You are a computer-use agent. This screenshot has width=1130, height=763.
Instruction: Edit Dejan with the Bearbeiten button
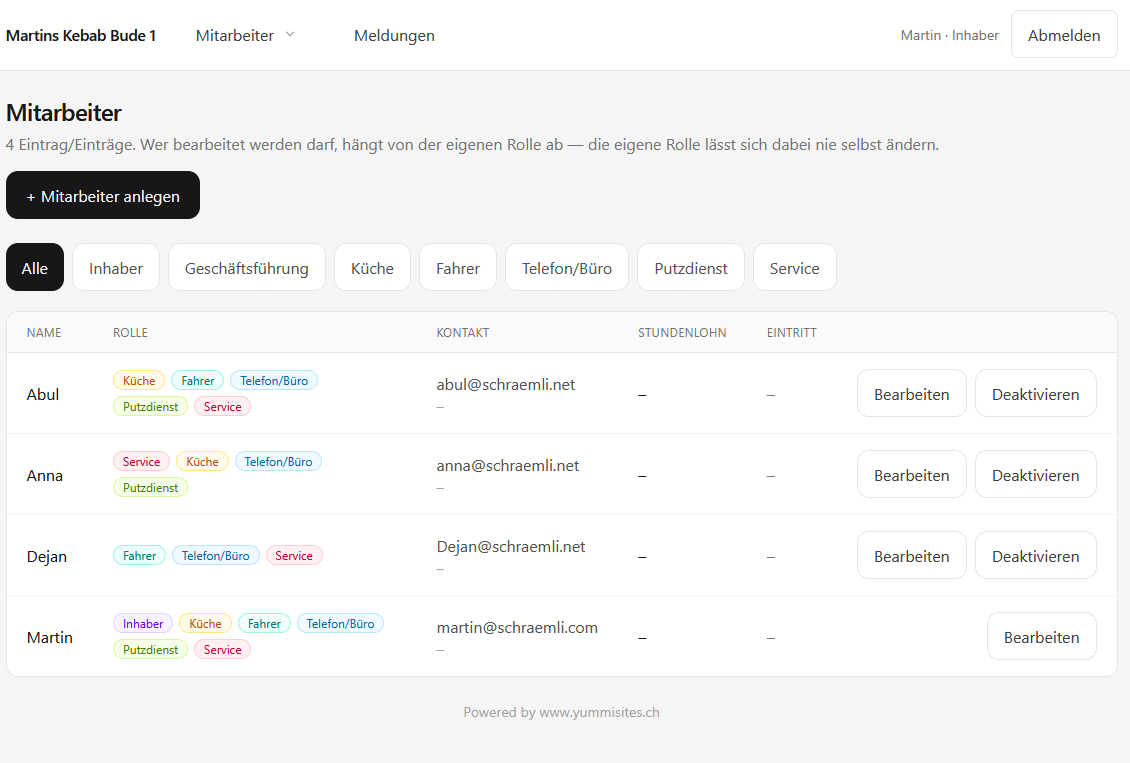tap(911, 555)
